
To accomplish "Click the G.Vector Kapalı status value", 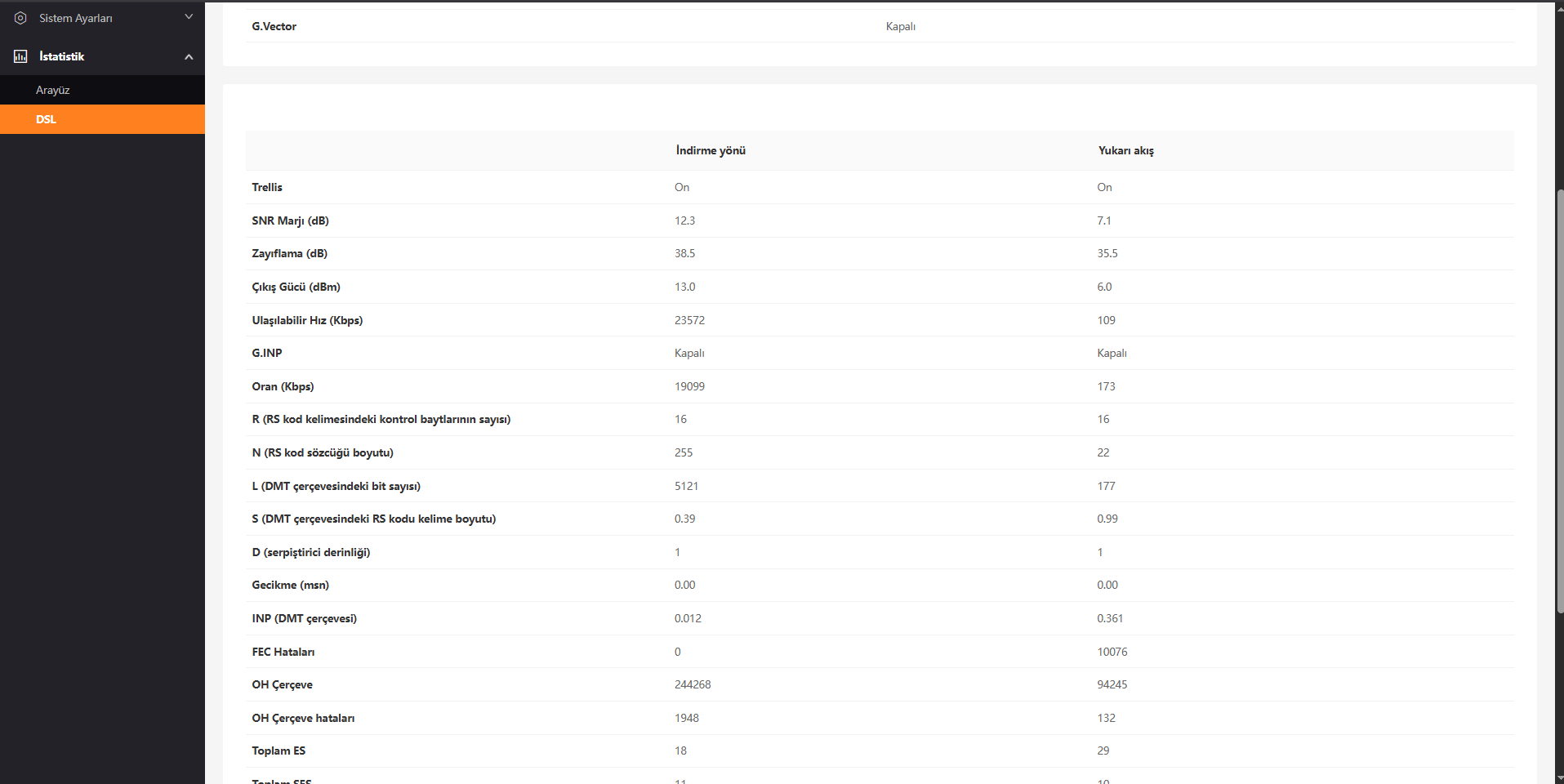I will 900,26.
